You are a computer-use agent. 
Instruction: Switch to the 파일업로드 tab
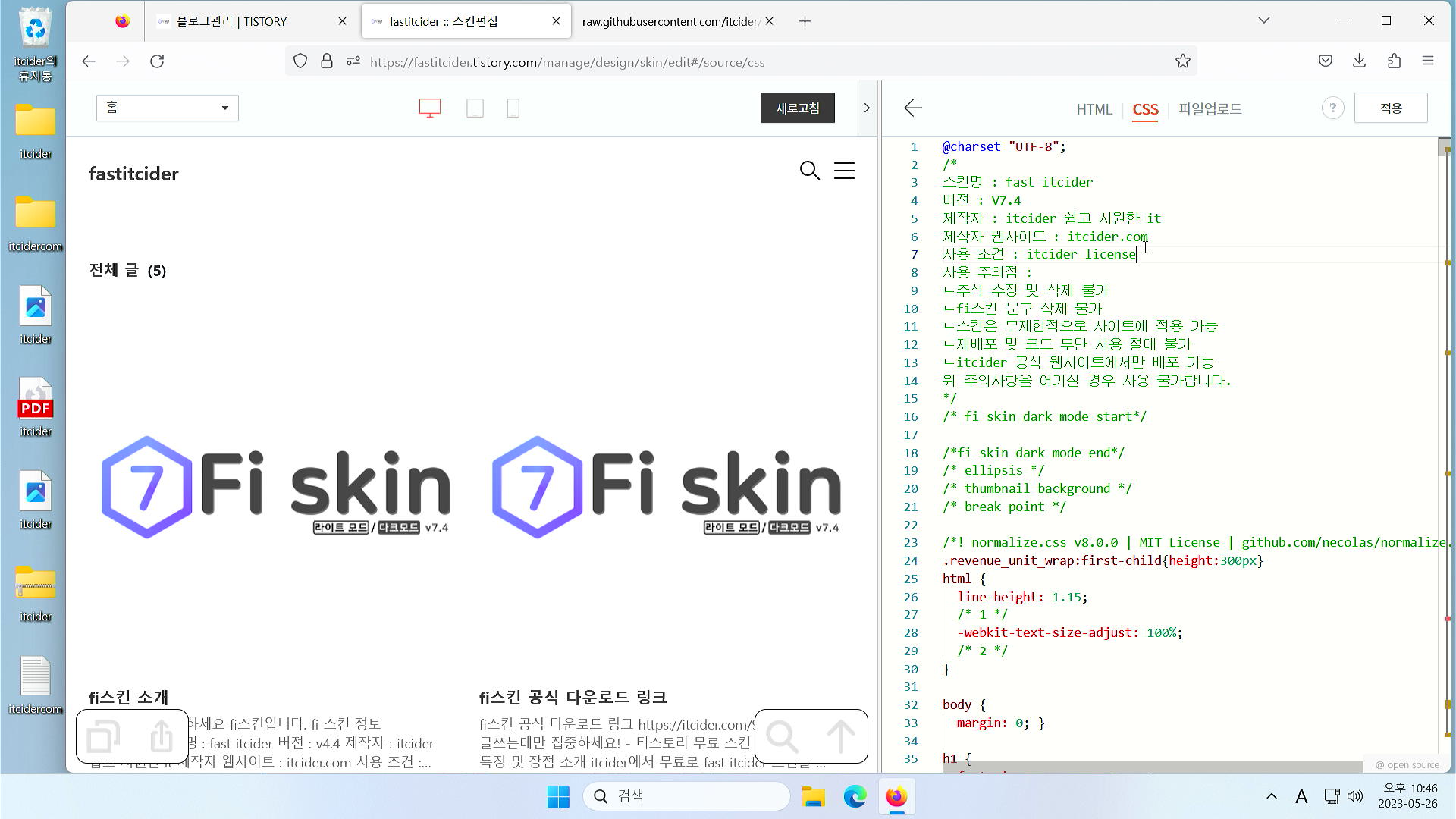click(1210, 109)
